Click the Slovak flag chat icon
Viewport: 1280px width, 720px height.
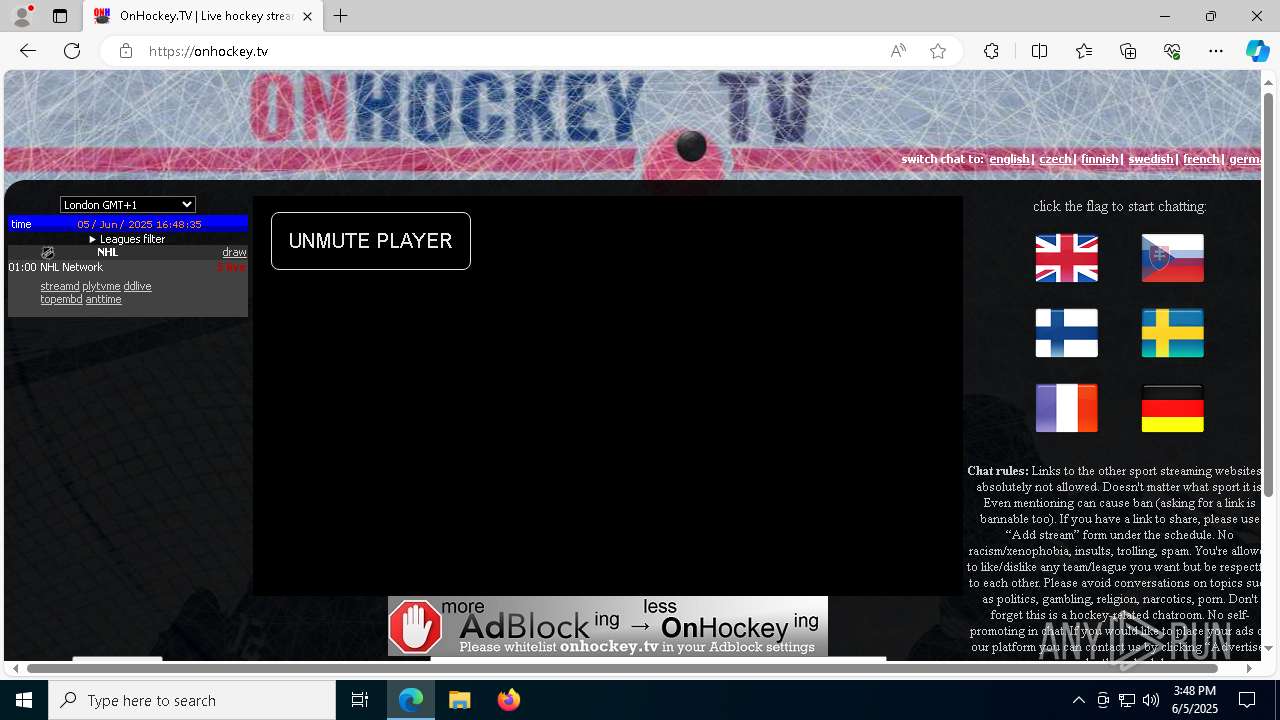[x=1172, y=258]
